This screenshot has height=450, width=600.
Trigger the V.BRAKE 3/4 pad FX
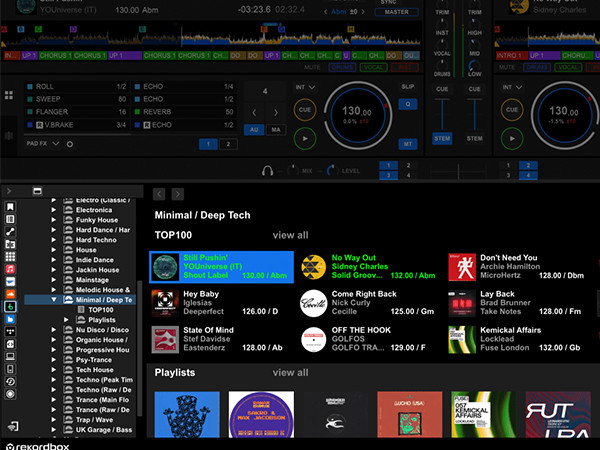click(77, 125)
